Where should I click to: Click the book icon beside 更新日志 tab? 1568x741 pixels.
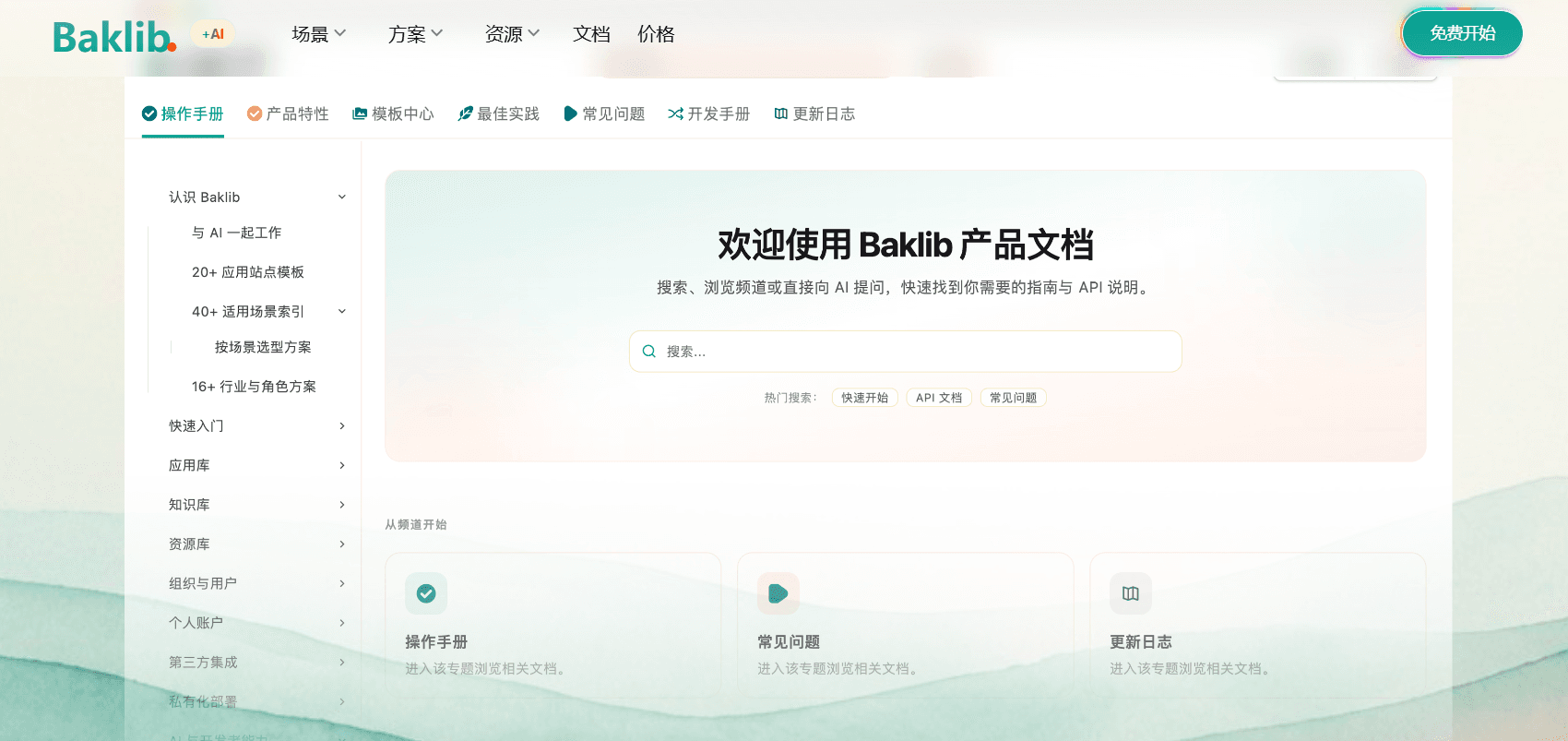click(781, 114)
